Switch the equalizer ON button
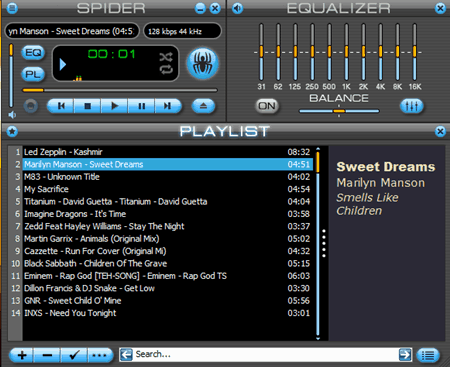Image resolution: width=450 pixels, height=367 pixels. click(x=267, y=106)
